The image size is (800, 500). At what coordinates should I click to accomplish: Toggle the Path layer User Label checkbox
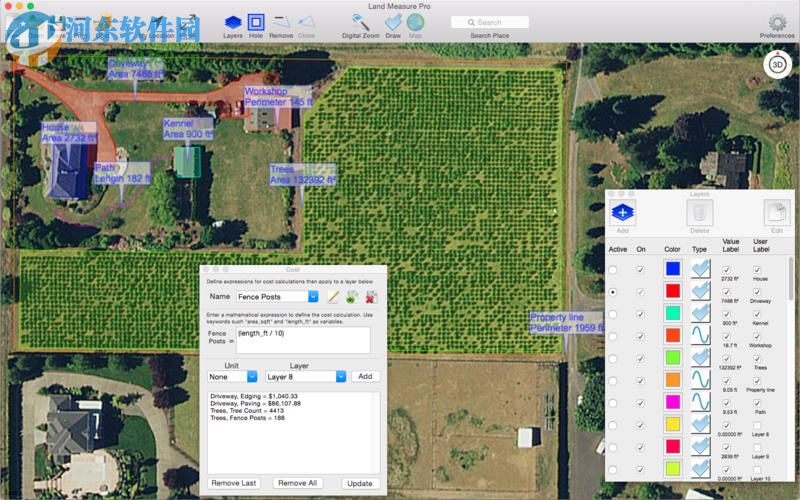pos(757,403)
